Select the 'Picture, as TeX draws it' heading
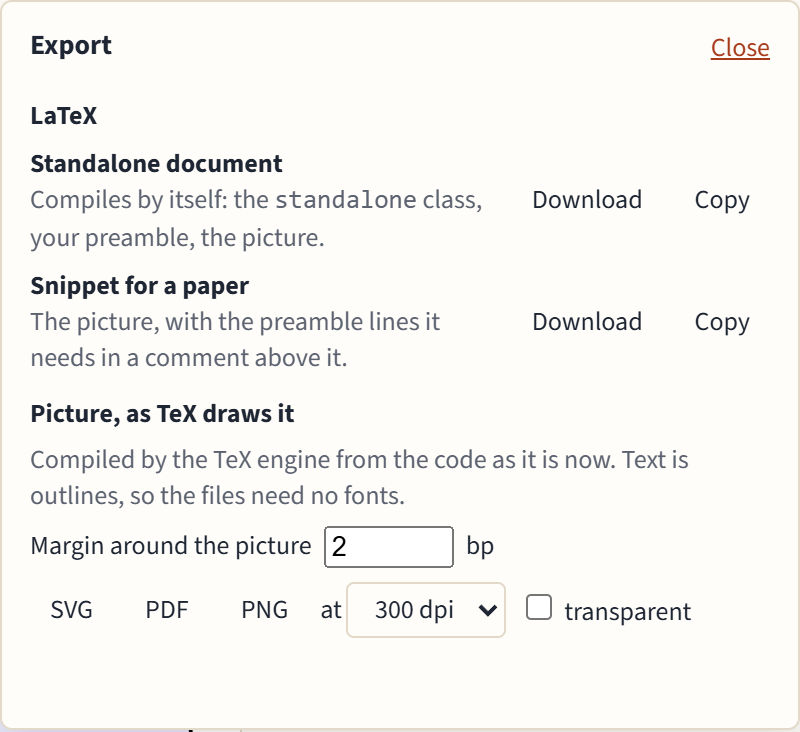Viewport: 800px width, 732px height. click(x=162, y=413)
